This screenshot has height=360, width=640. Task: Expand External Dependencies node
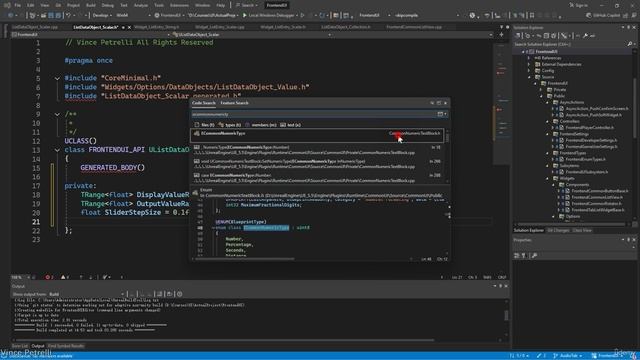529,64
